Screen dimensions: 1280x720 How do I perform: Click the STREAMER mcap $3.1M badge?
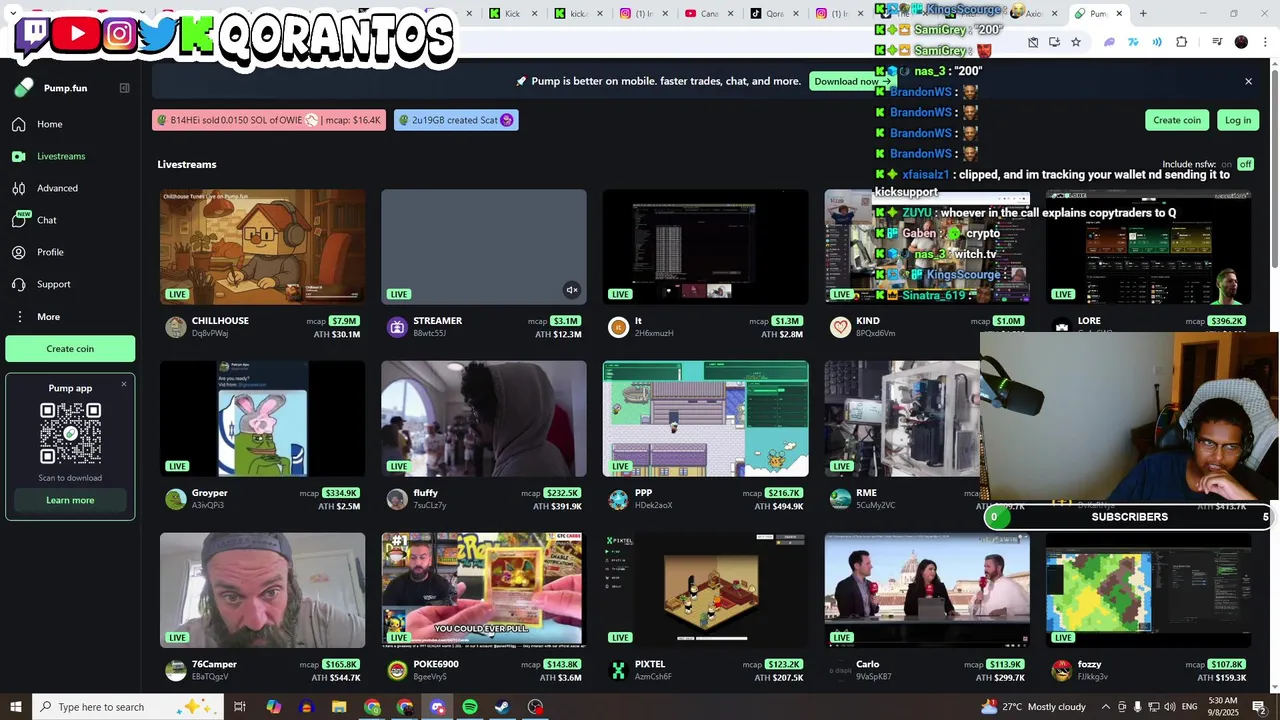pyautogui.click(x=566, y=321)
